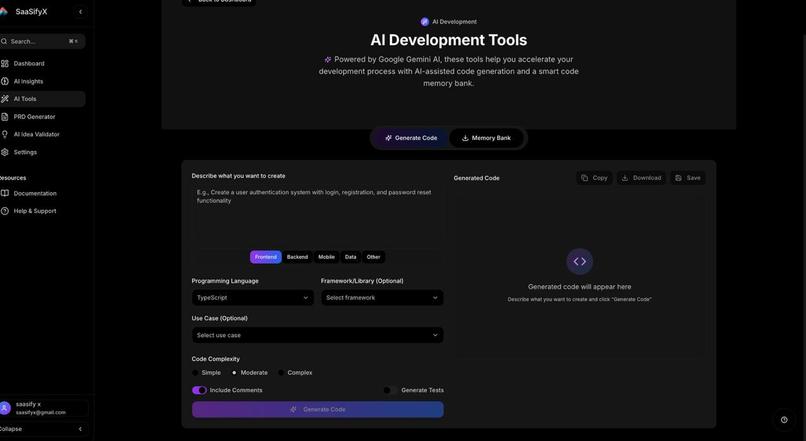Toggle the Include Comments switch

tap(199, 390)
